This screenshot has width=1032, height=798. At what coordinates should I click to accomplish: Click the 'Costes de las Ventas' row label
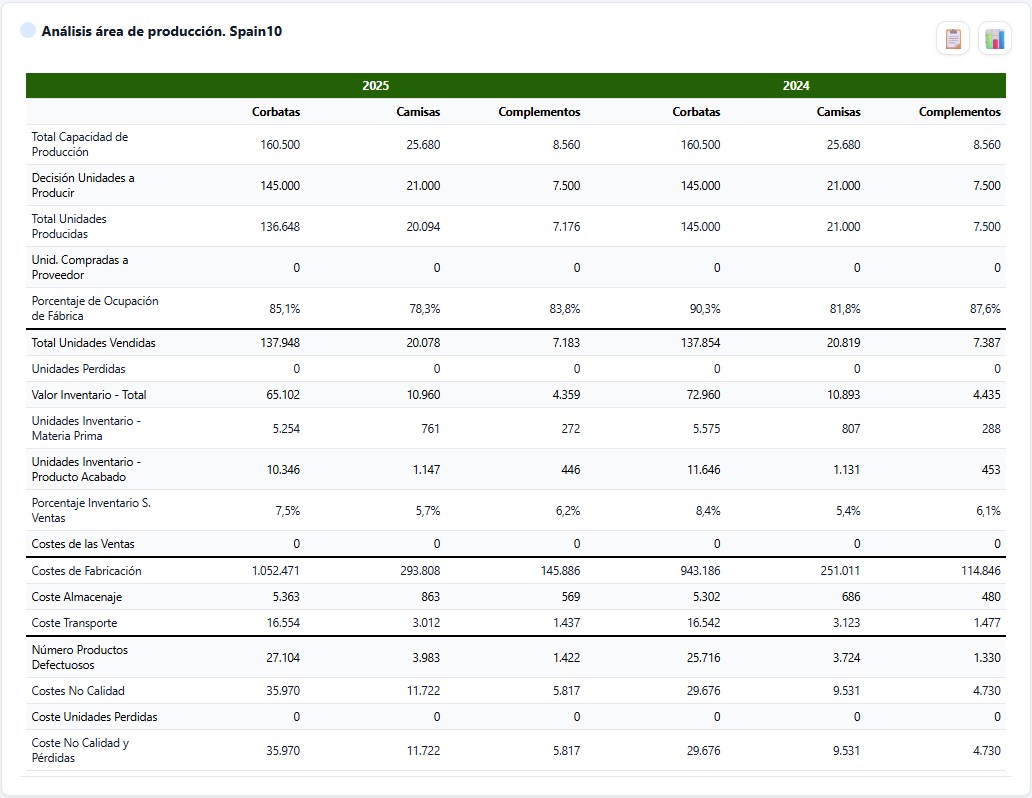coord(83,544)
